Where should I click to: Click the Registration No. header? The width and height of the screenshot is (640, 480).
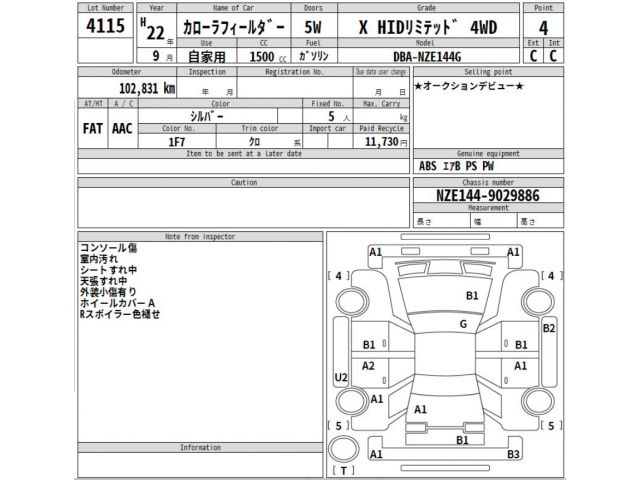pyautogui.click(x=294, y=72)
